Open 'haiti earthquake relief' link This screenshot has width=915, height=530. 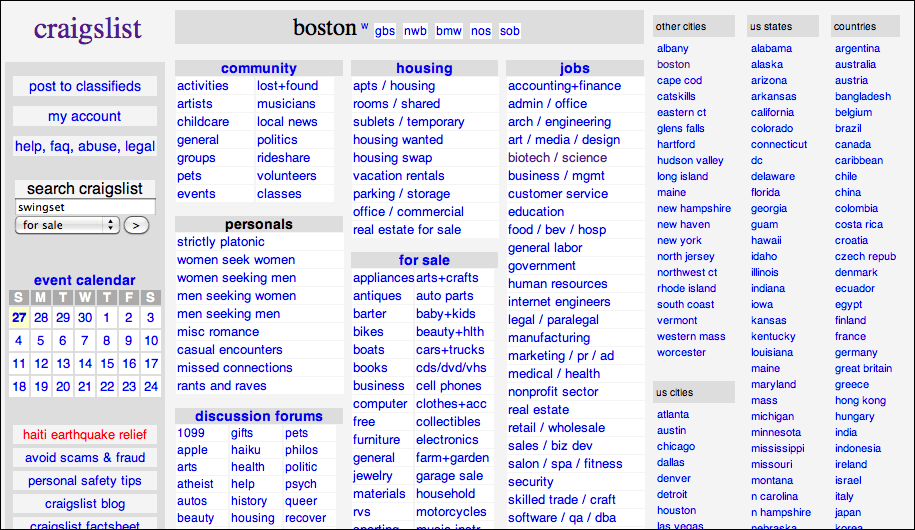85,435
